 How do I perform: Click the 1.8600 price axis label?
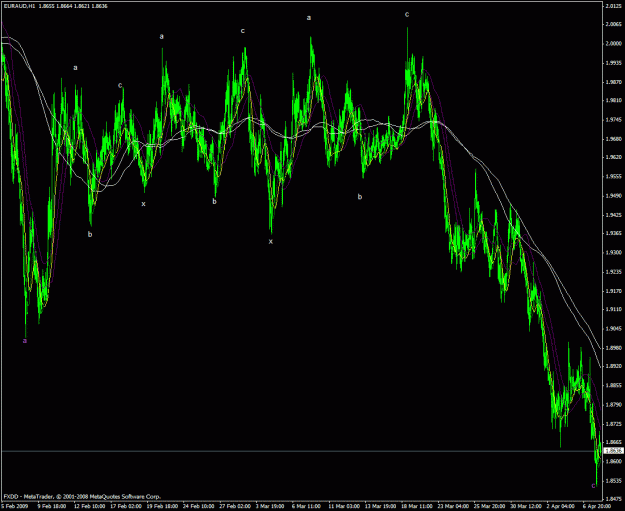pos(613,461)
